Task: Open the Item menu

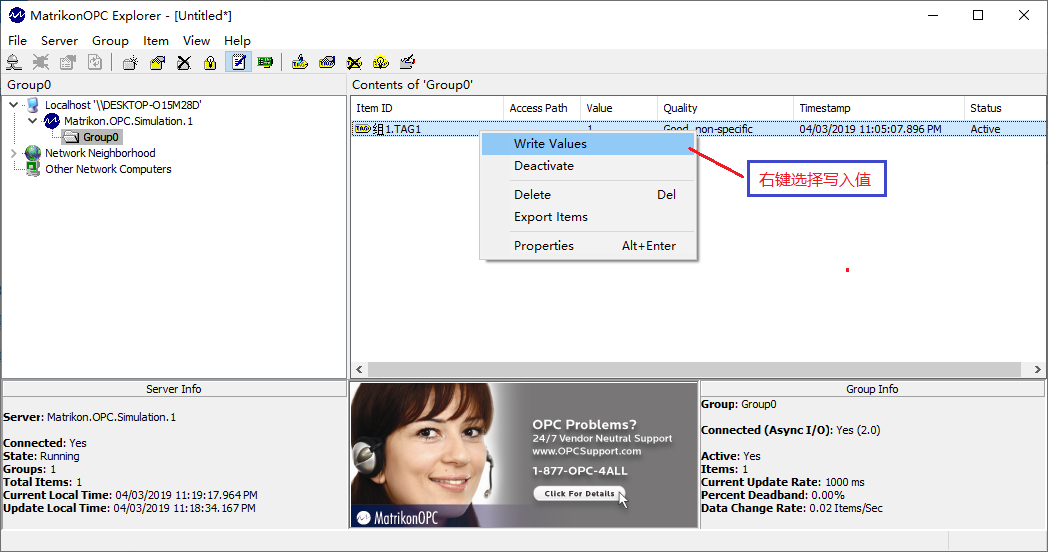Action: [x=156, y=41]
